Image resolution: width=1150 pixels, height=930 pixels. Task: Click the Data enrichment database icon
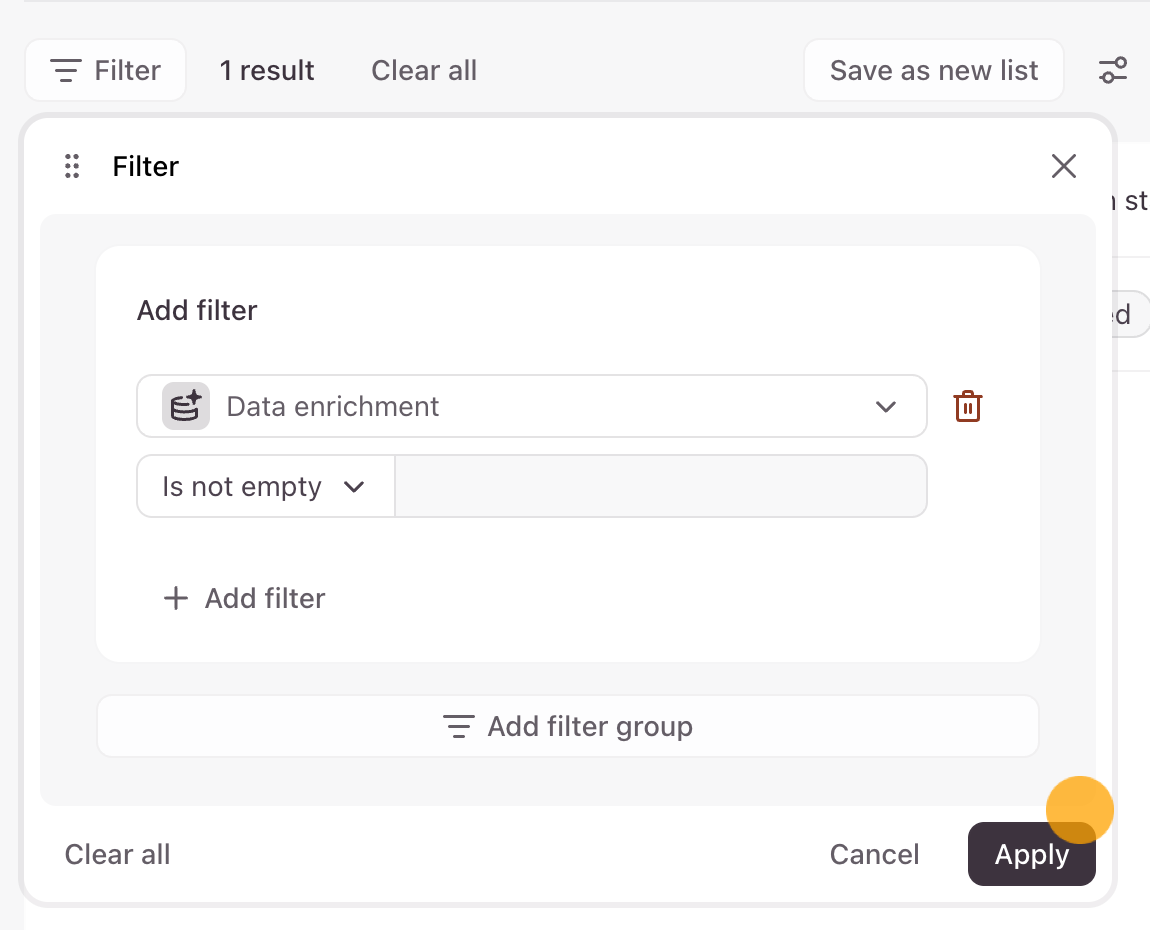pos(186,407)
